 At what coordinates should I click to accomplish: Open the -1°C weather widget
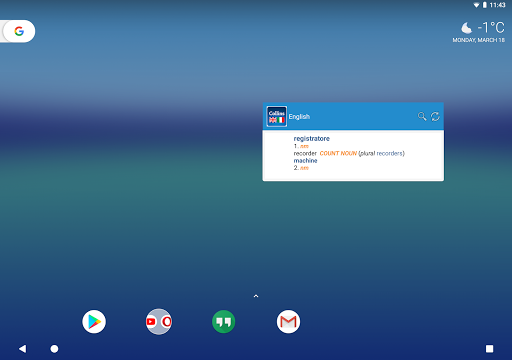click(482, 28)
